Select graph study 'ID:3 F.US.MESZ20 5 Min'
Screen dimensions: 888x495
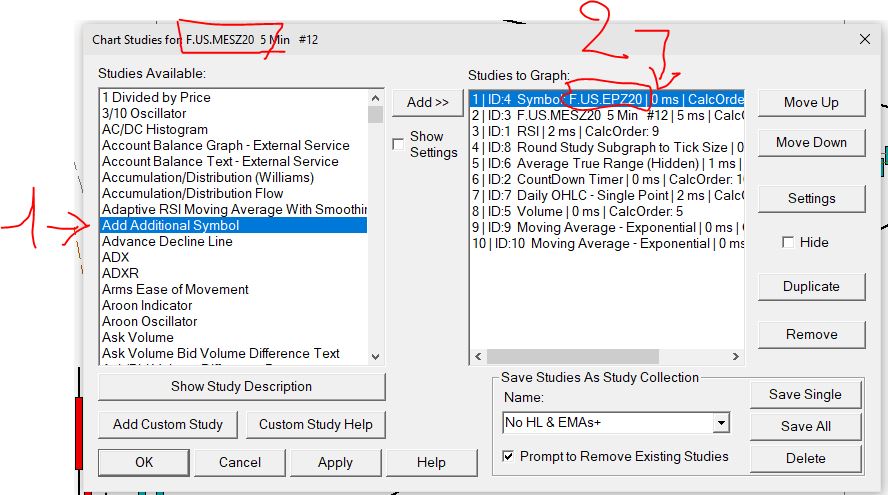tap(607, 116)
